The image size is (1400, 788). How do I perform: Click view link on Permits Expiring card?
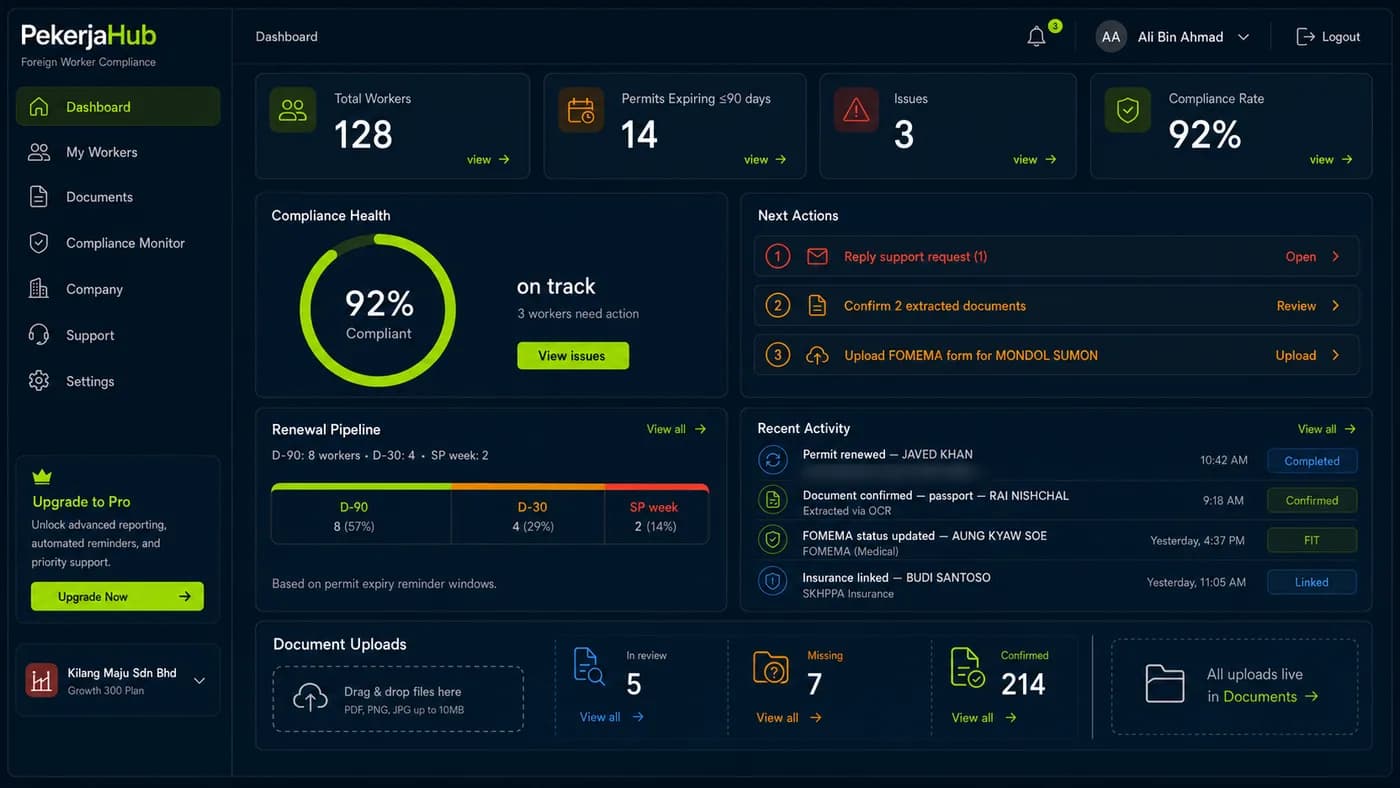(765, 159)
